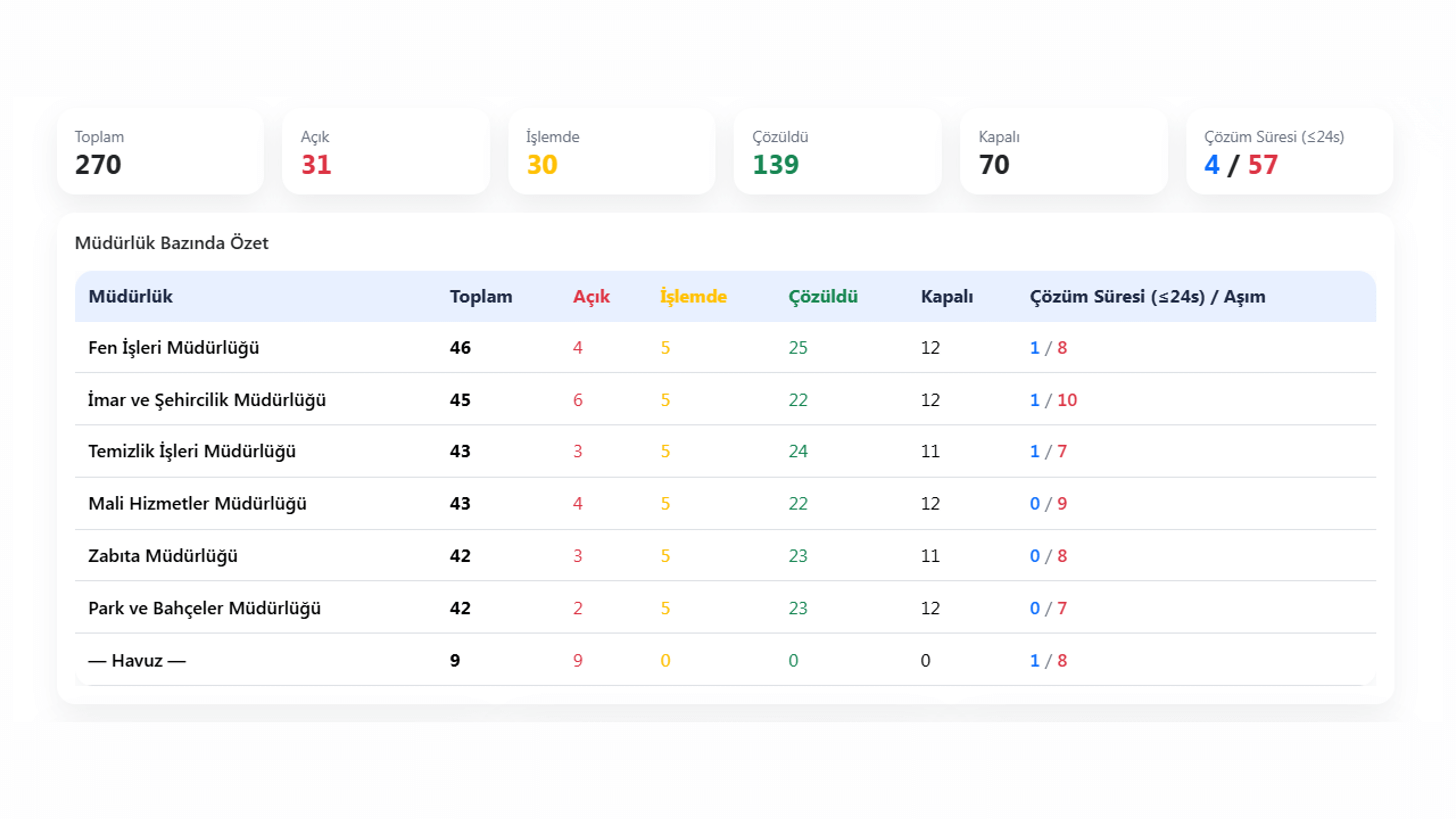1456x819 pixels.
Task: Click the Müdürlük column header
Action: pos(131,296)
